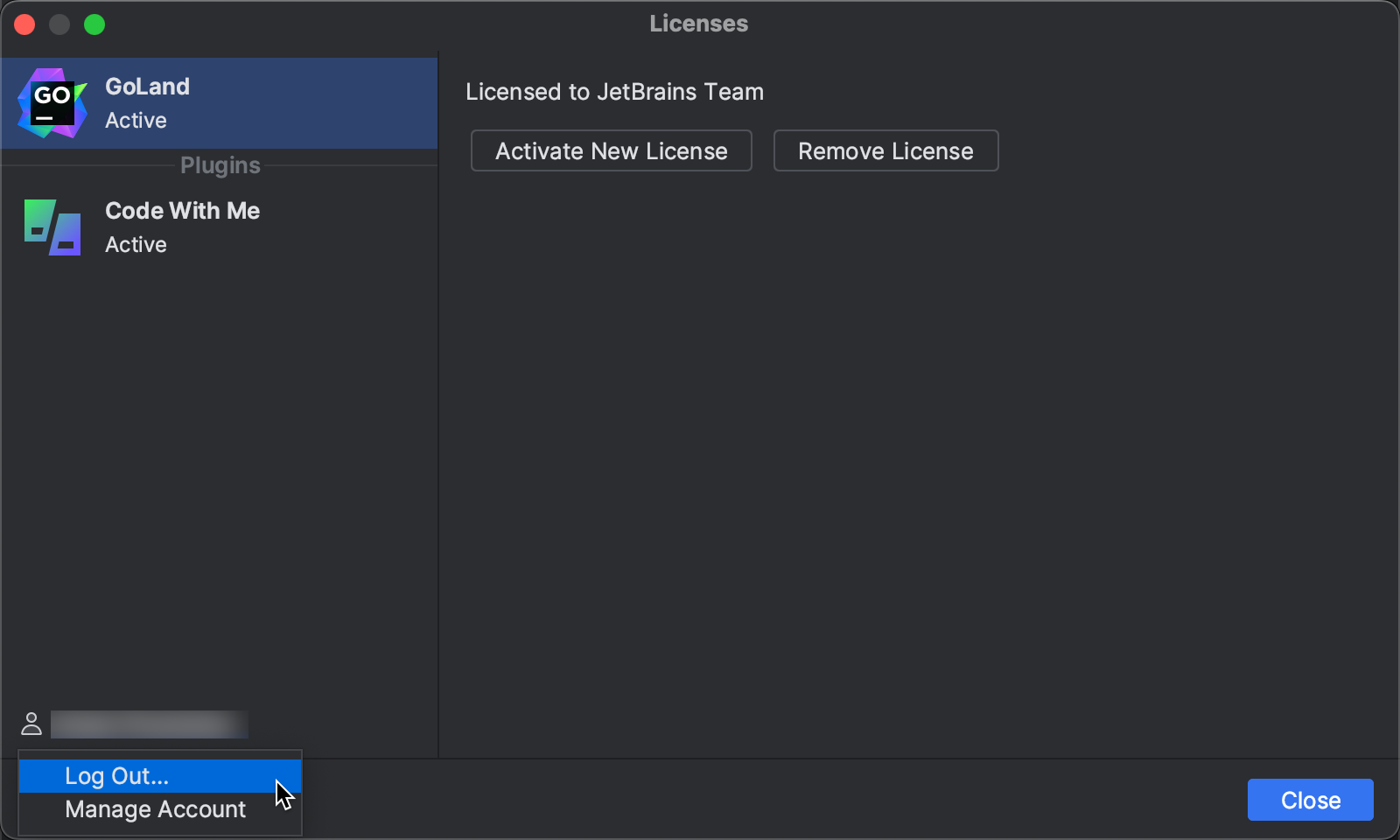Click the Active status under GoLand
This screenshot has width=1400, height=840.
[136, 121]
